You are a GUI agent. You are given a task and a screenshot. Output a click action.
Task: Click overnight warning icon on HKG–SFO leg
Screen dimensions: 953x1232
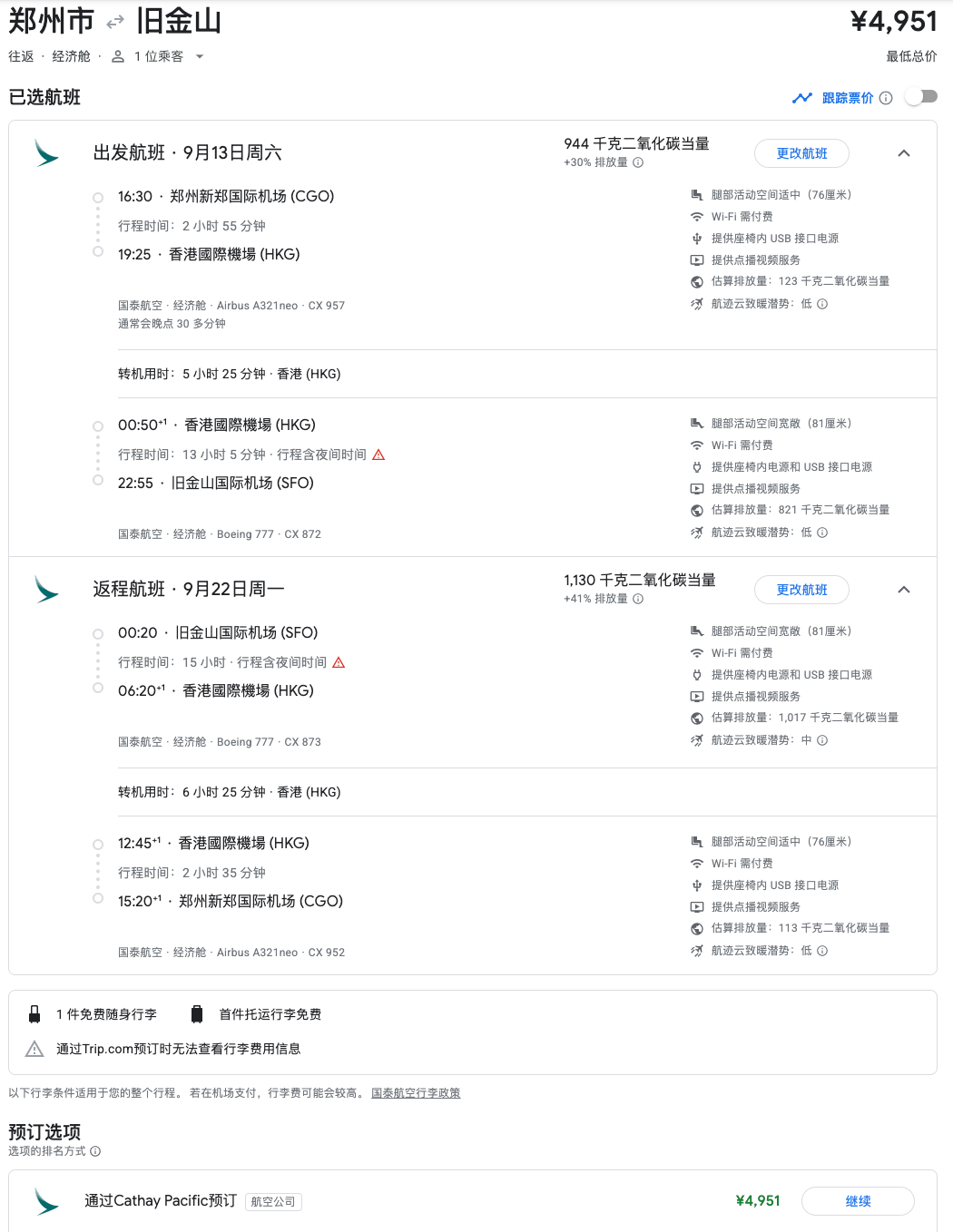coord(378,455)
